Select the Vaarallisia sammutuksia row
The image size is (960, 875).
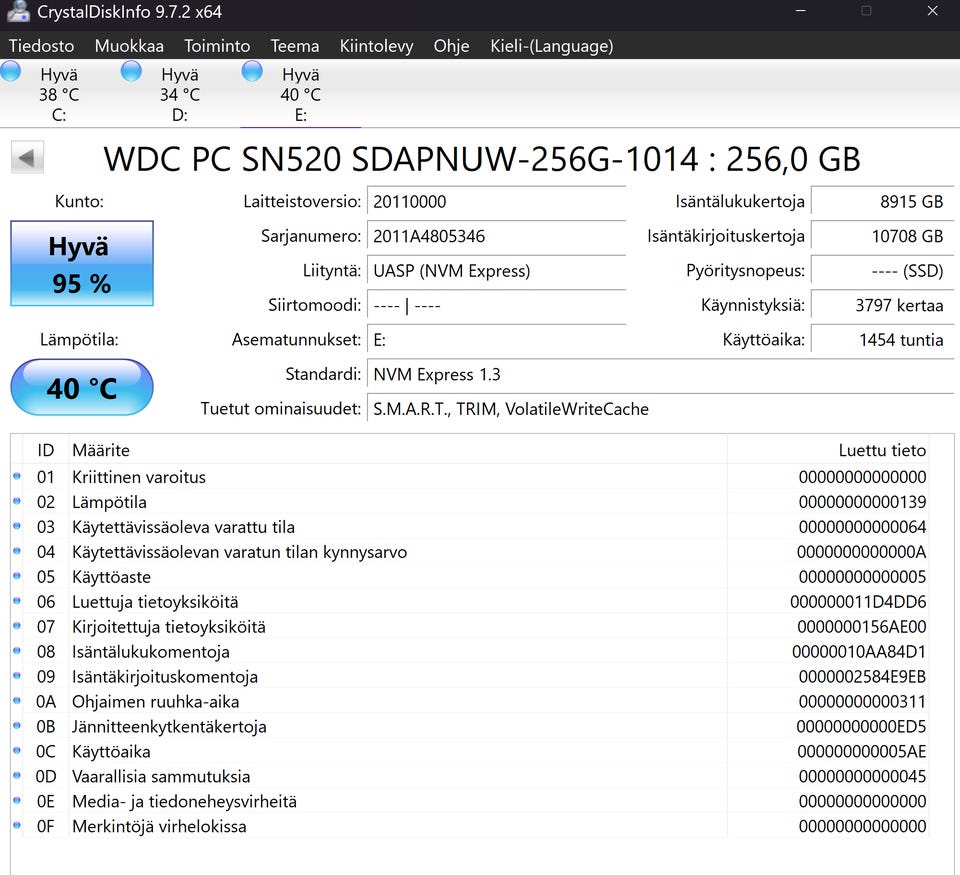470,776
